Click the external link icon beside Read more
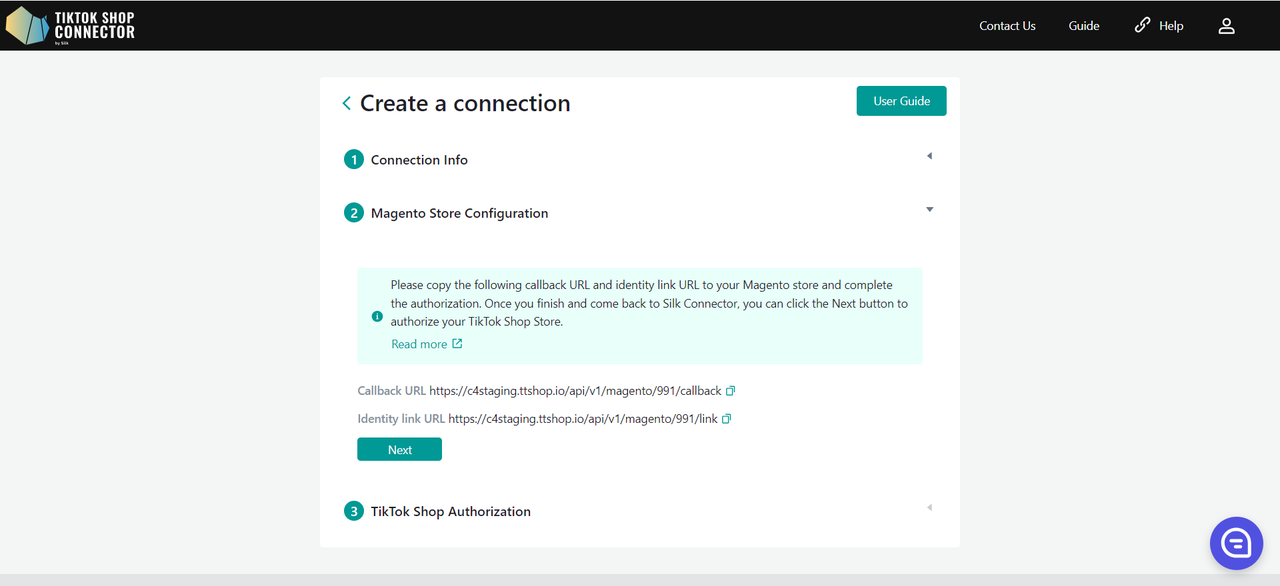The height and width of the screenshot is (586, 1280). [x=457, y=344]
